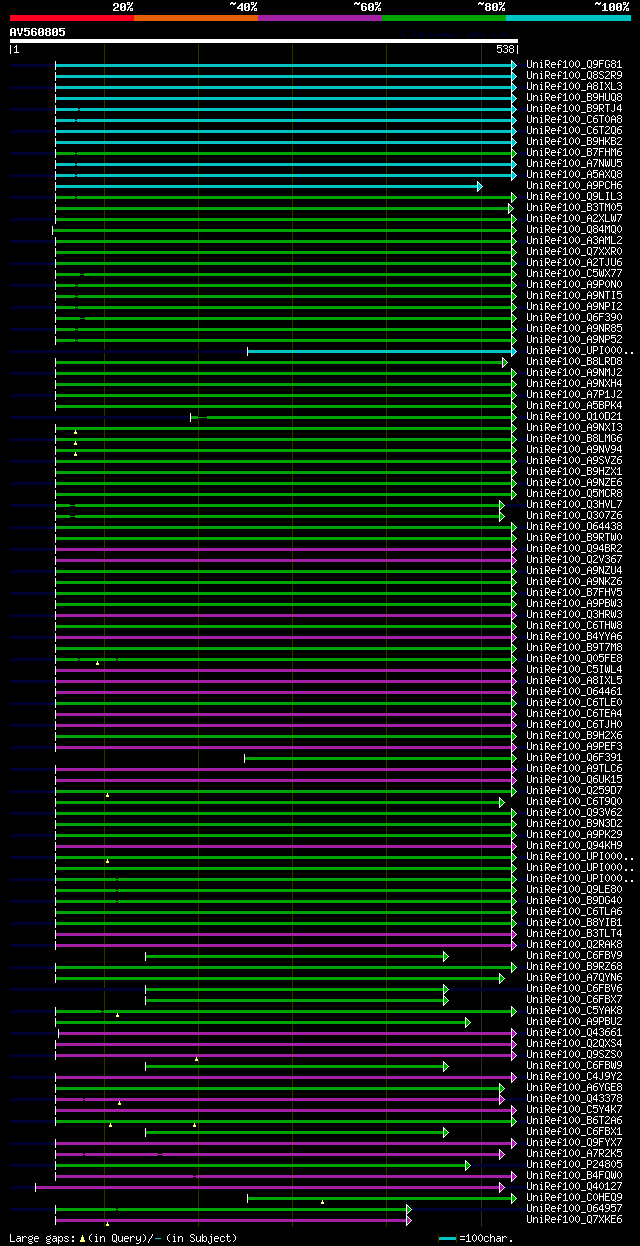Viewport: 640px width, 1246px height.
Task: Click the UniRef100_Q84MQ0 hit name
Action: coord(574,230)
